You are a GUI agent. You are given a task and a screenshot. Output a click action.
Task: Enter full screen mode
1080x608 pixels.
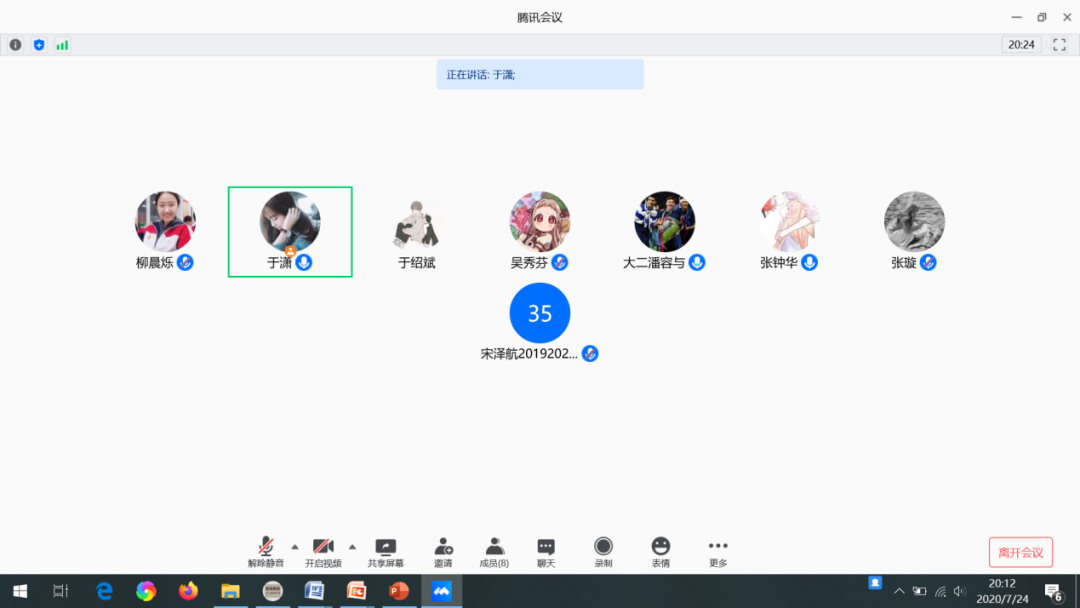pyautogui.click(x=1059, y=45)
